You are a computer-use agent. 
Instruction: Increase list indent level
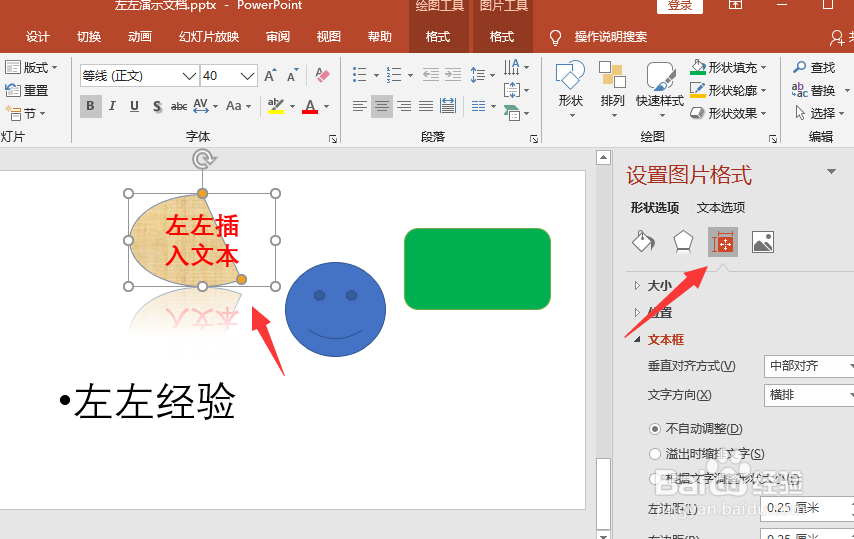point(453,75)
